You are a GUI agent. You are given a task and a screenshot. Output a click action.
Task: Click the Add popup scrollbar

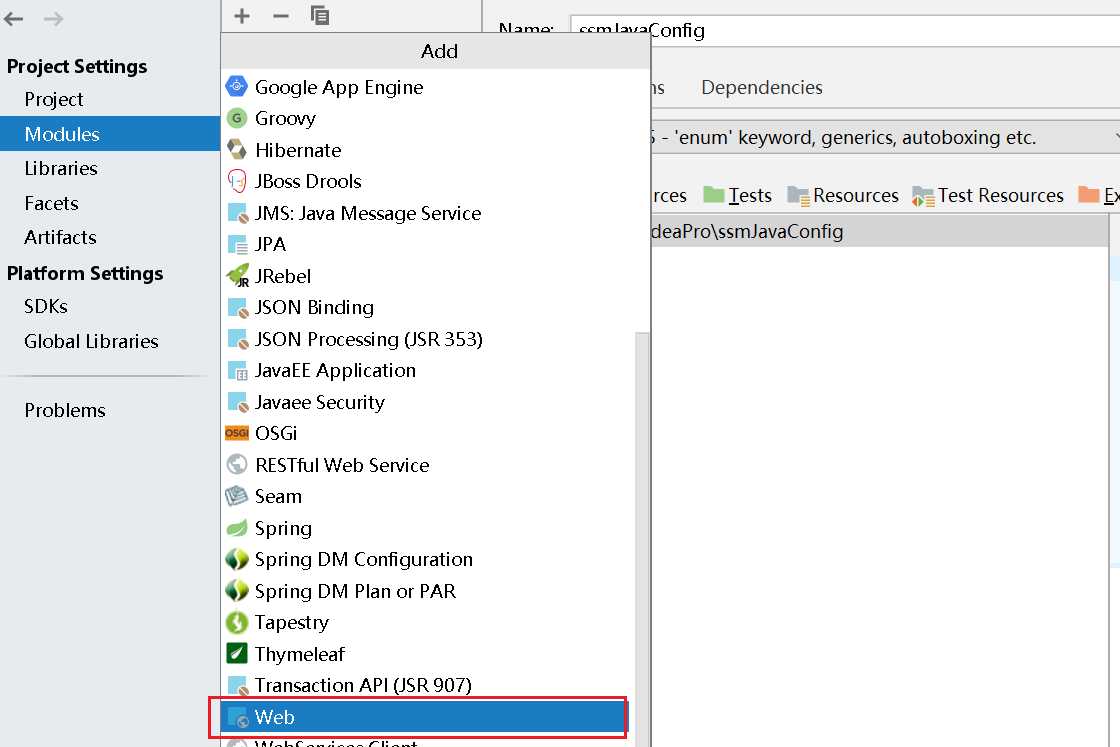pos(642,539)
